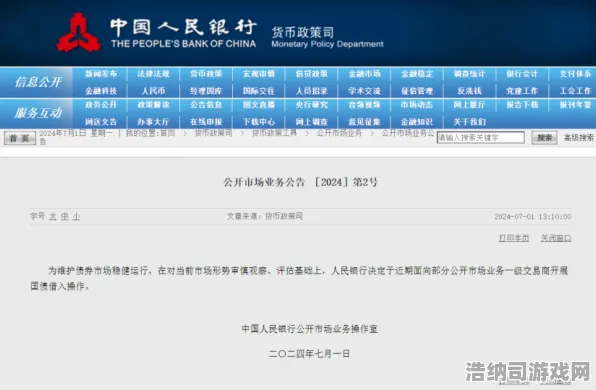
Task: Click the date line 二〇二四年七月一日
Action: 309,354
